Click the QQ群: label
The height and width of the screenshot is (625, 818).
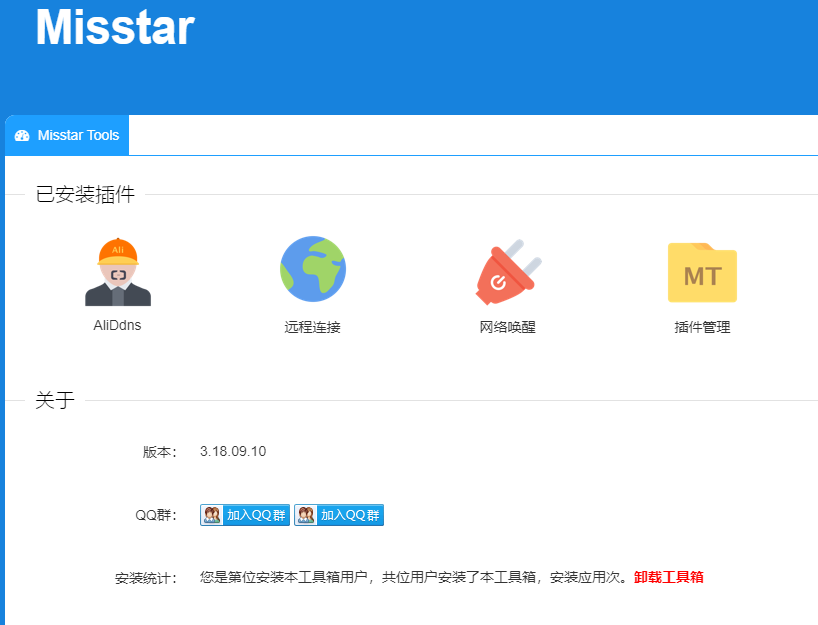(x=156, y=515)
